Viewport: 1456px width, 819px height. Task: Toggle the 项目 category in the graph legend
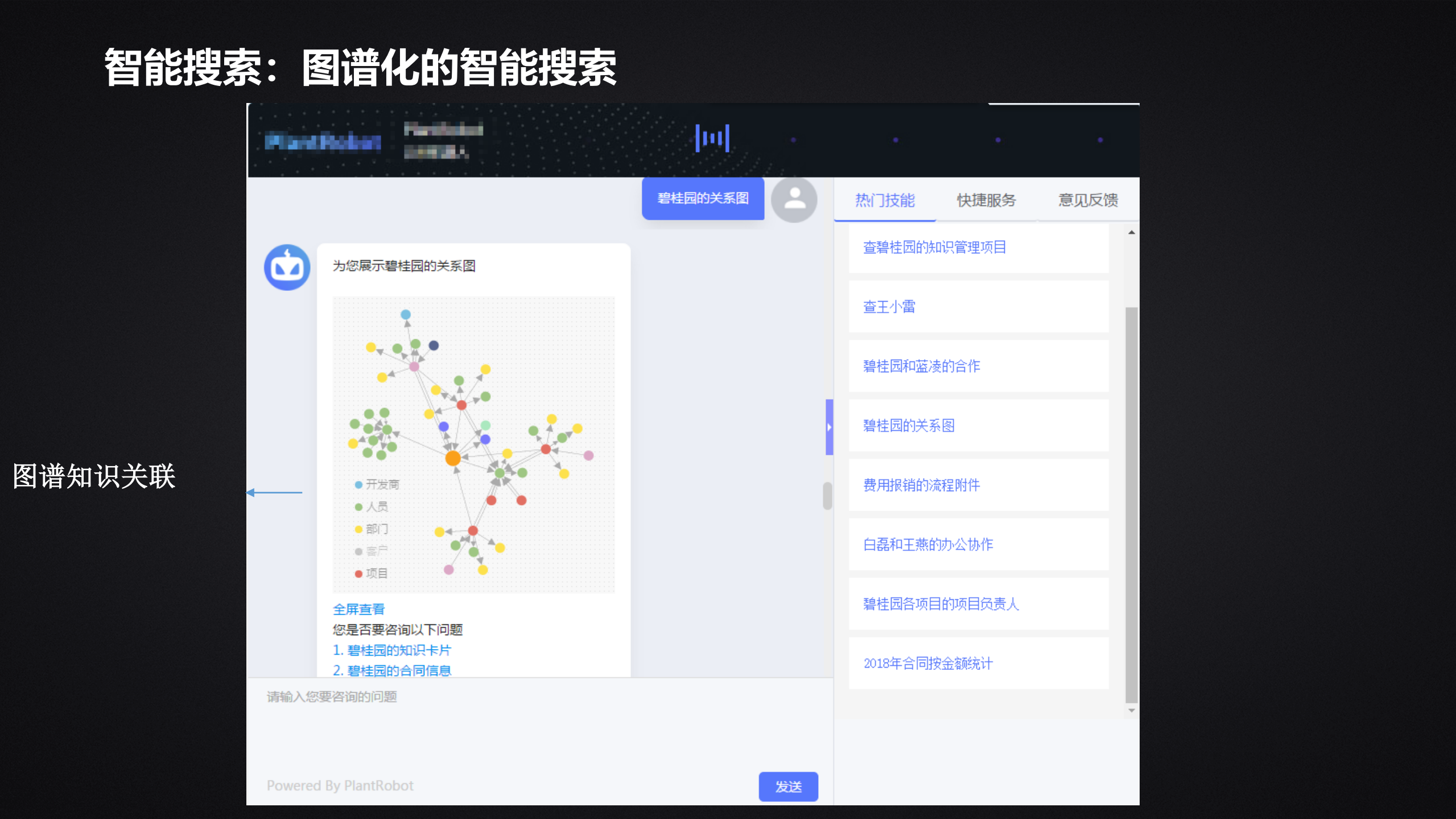point(377,573)
